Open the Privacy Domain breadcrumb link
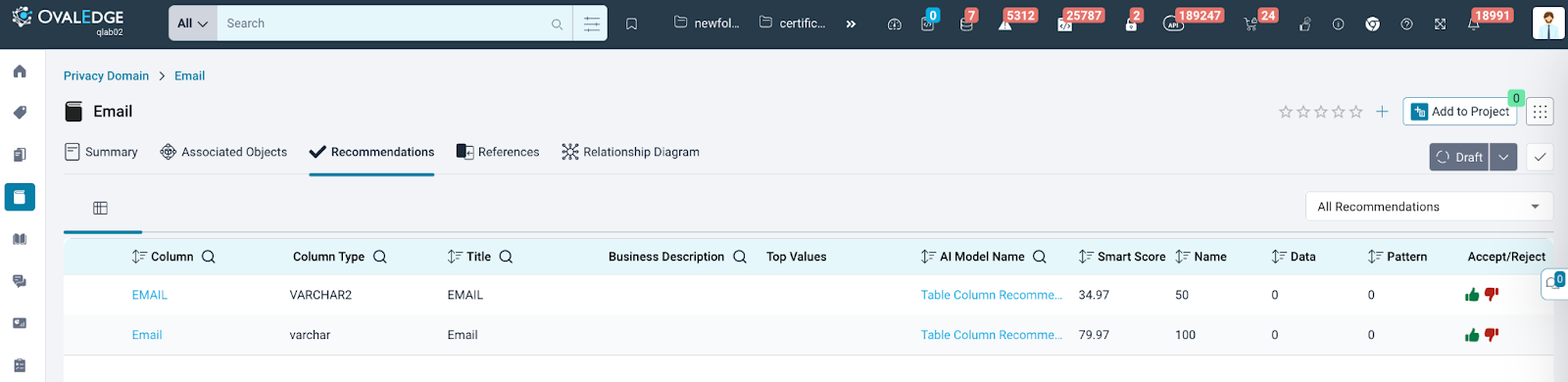The height and width of the screenshot is (382, 1568). pyautogui.click(x=106, y=75)
